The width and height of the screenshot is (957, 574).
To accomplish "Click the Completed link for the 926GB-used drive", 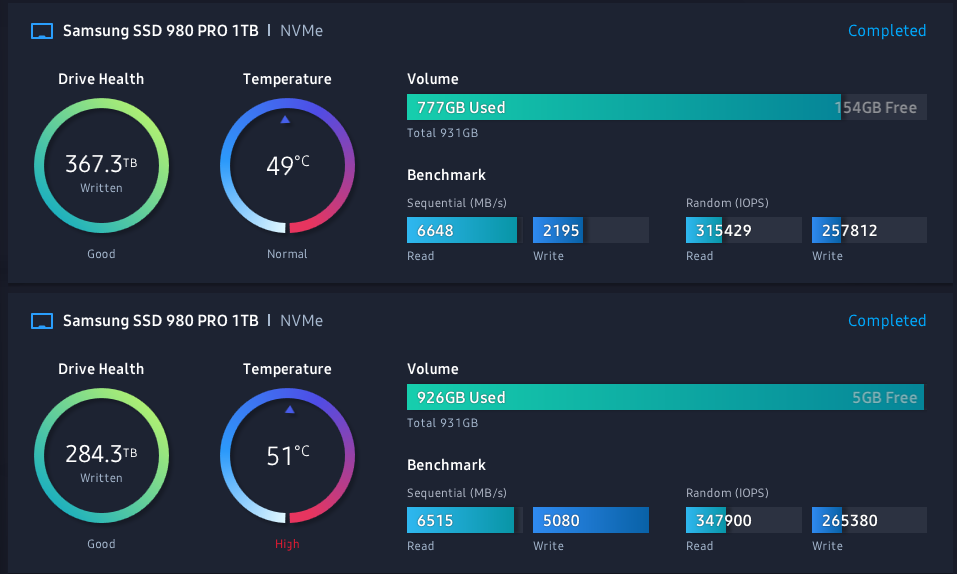I will point(887,321).
